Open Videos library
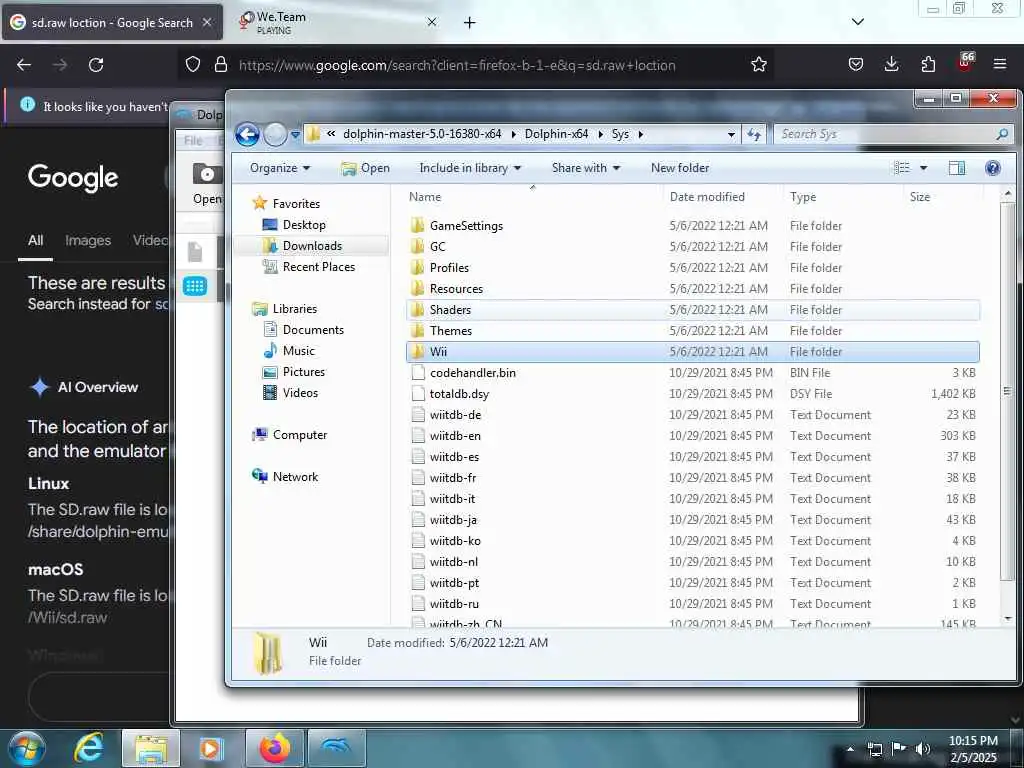The height and width of the screenshot is (768, 1024). [x=300, y=392]
